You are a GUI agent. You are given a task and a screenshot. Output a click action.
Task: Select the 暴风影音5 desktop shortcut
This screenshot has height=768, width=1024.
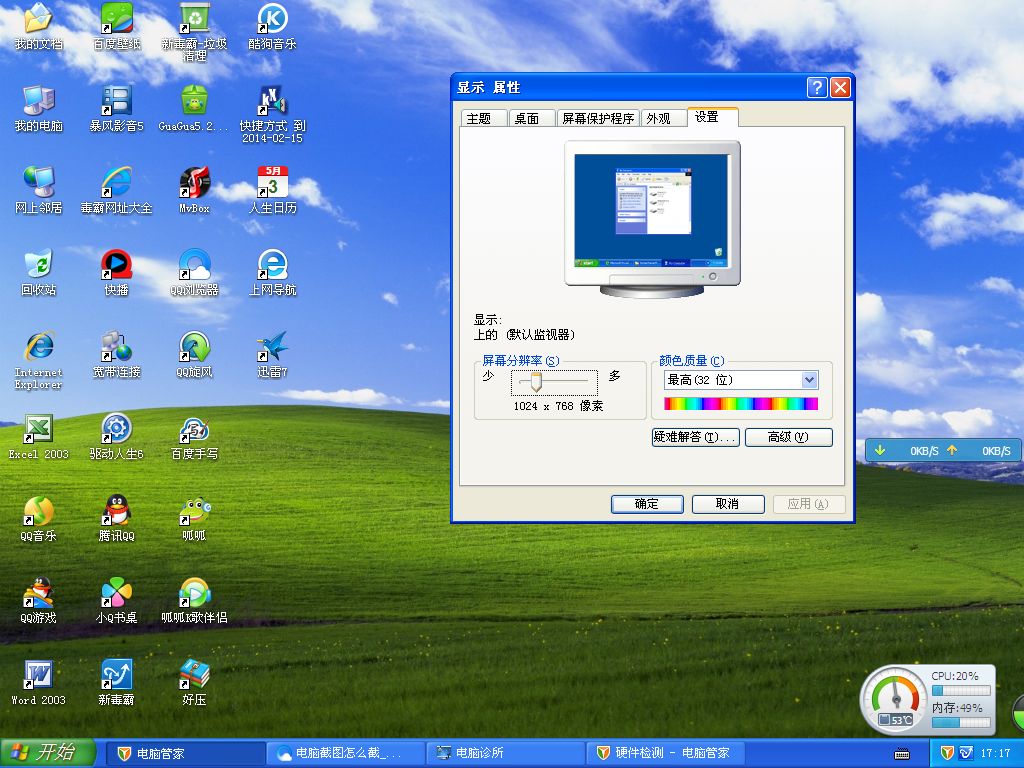pos(116,108)
